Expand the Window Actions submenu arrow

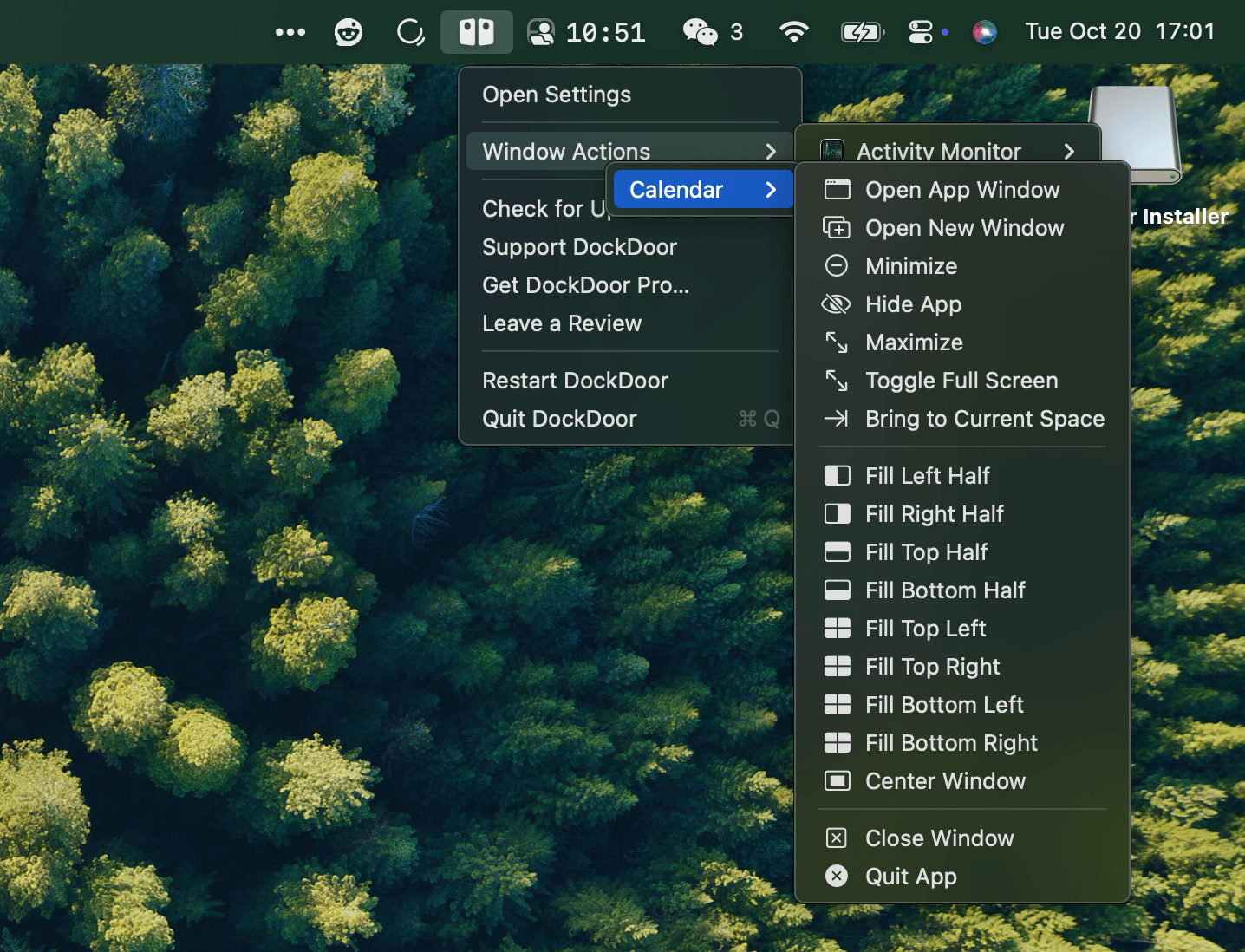[x=771, y=152]
